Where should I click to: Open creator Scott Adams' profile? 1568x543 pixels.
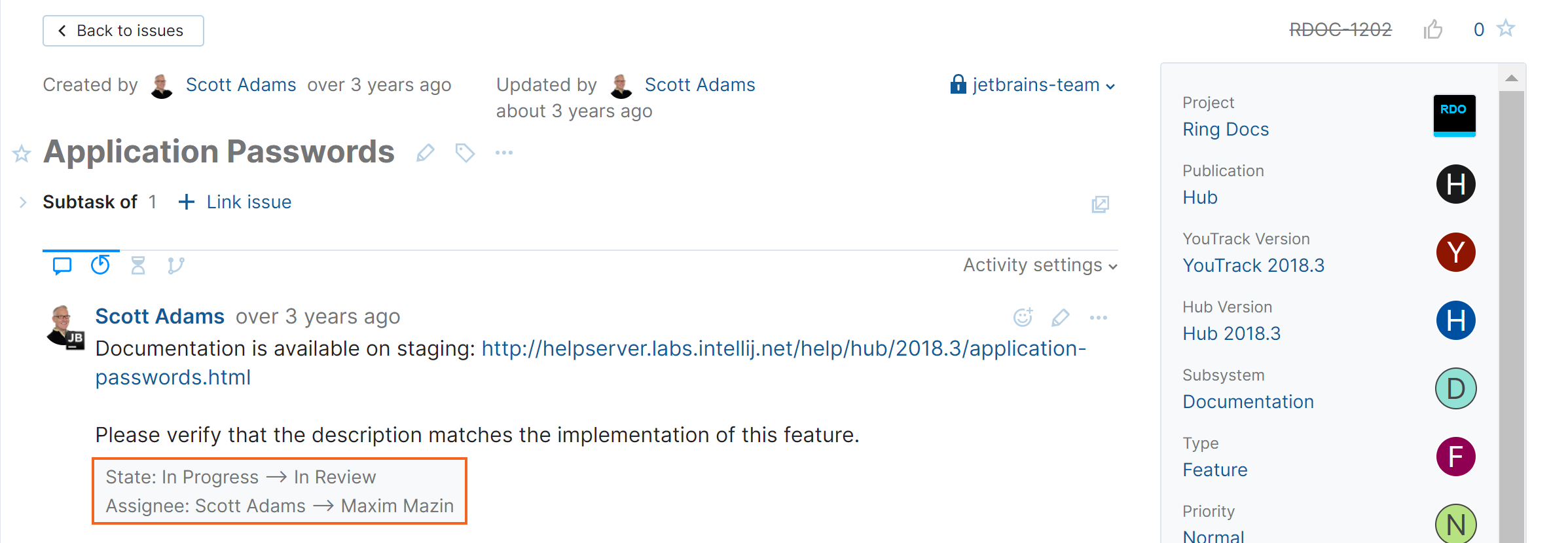(x=241, y=84)
